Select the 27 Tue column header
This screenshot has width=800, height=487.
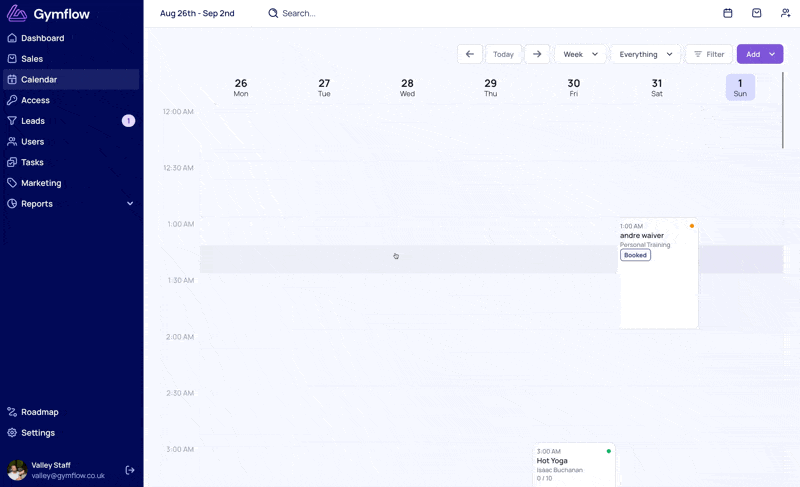[324, 87]
